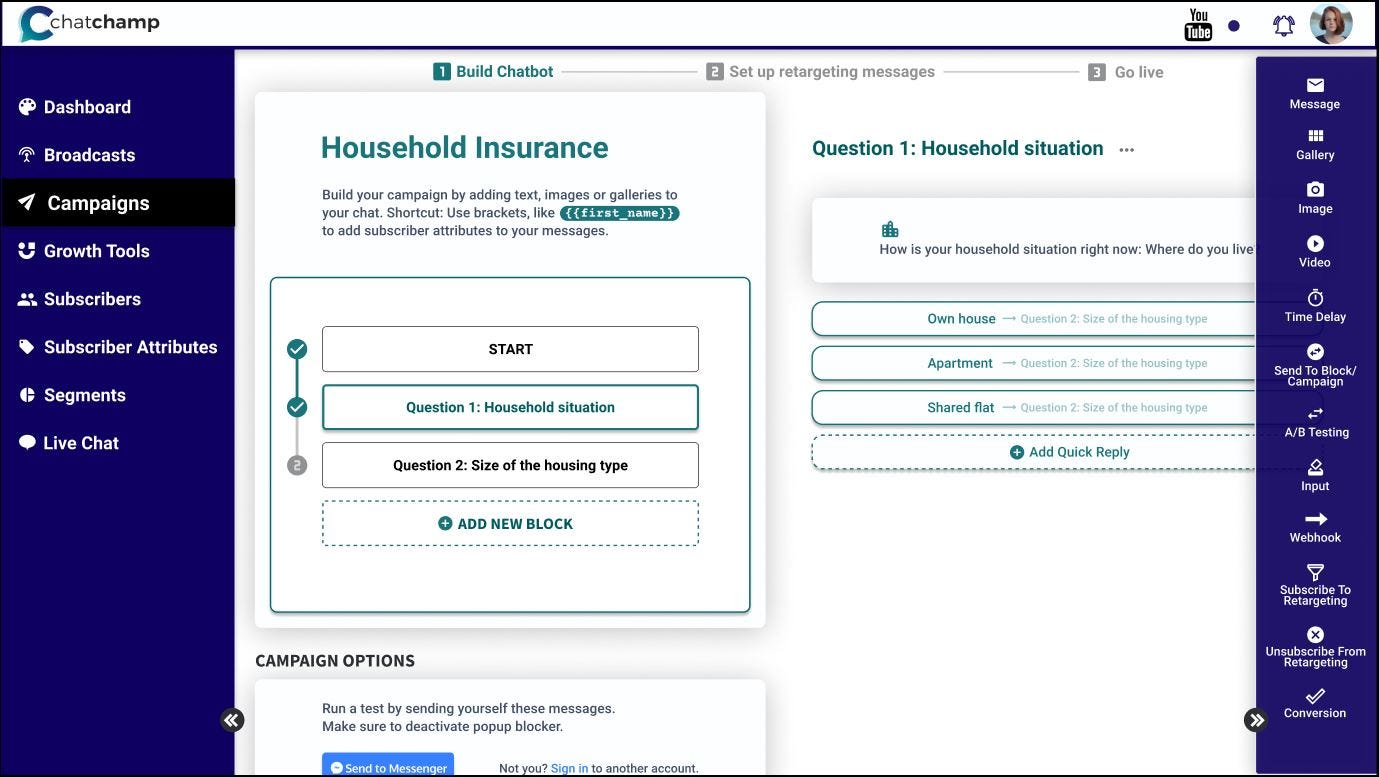Add an Input element
Viewport: 1379px width, 777px height.
click(x=1315, y=476)
